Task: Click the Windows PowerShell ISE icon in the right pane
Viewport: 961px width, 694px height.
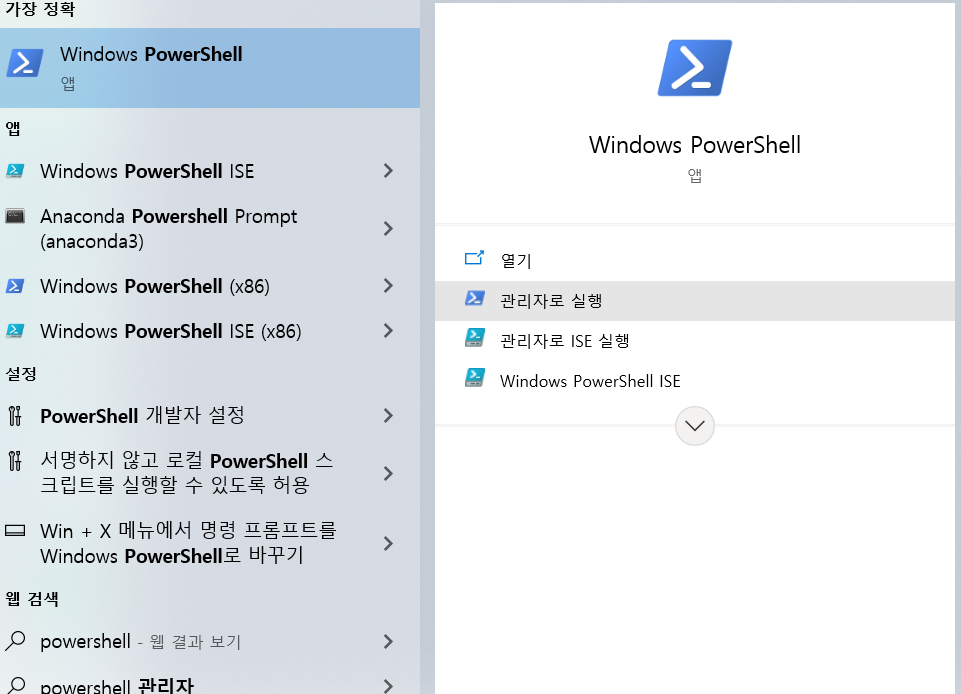Action: click(x=474, y=378)
